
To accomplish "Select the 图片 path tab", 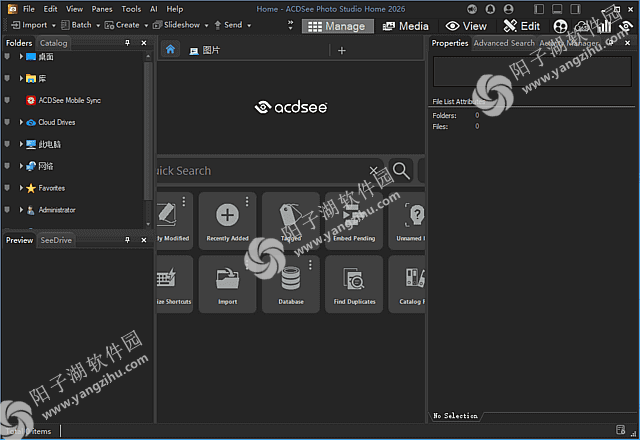I will [x=205, y=50].
